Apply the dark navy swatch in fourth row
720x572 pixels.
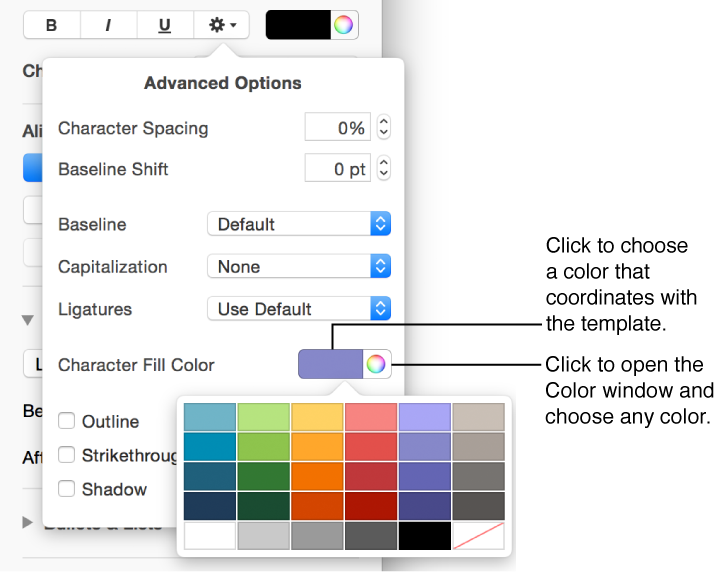point(210,506)
